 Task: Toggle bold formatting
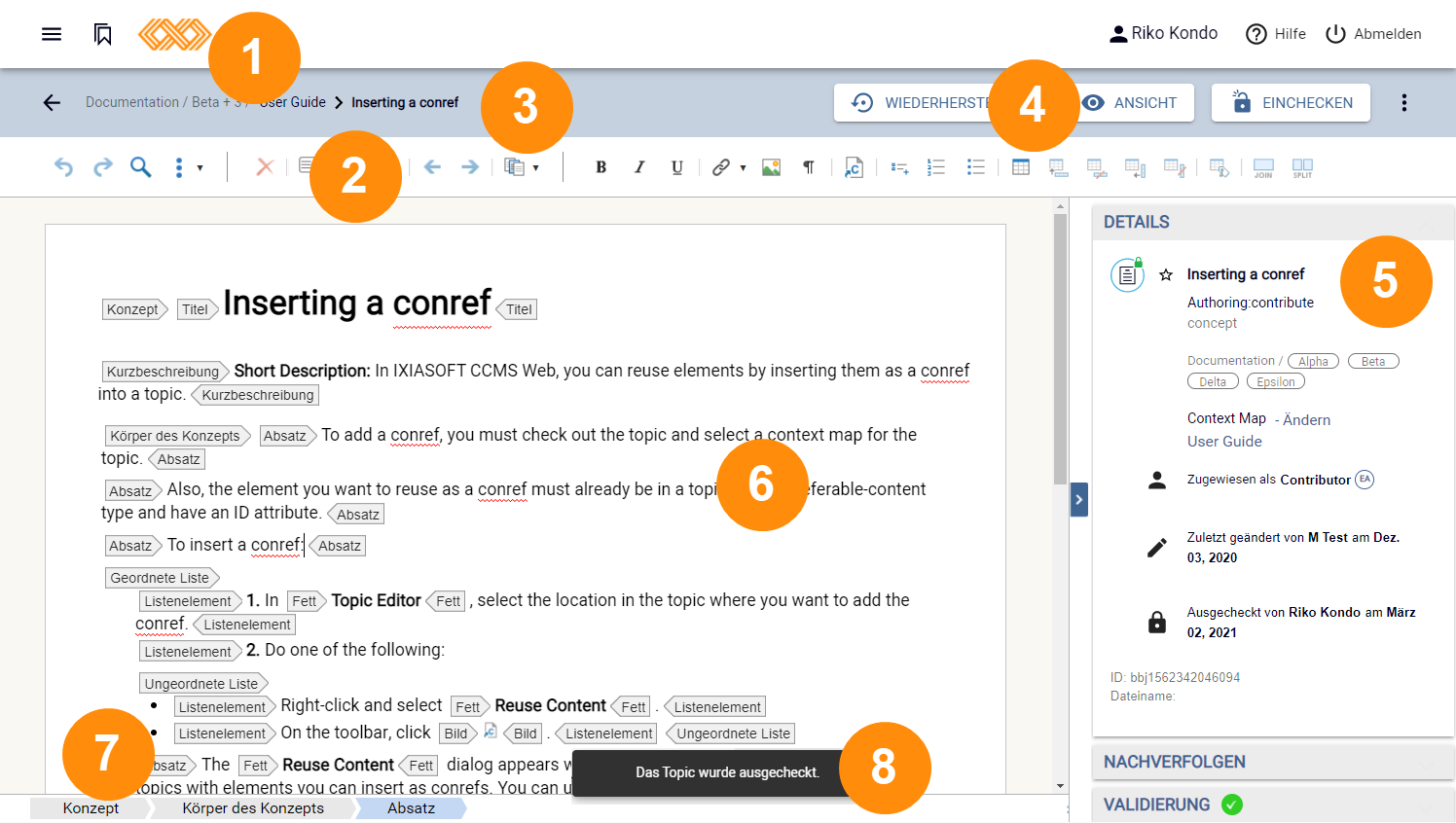601,167
